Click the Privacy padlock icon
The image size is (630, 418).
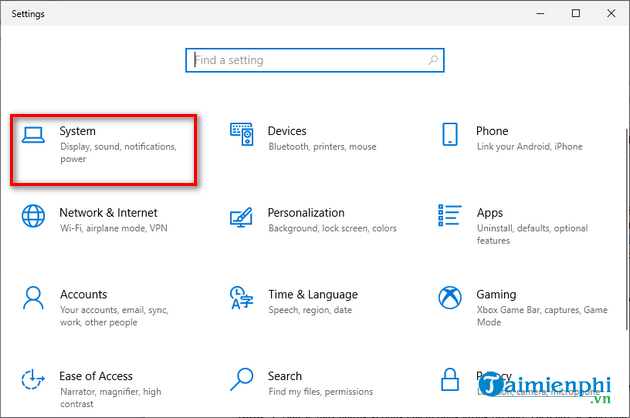(450, 380)
